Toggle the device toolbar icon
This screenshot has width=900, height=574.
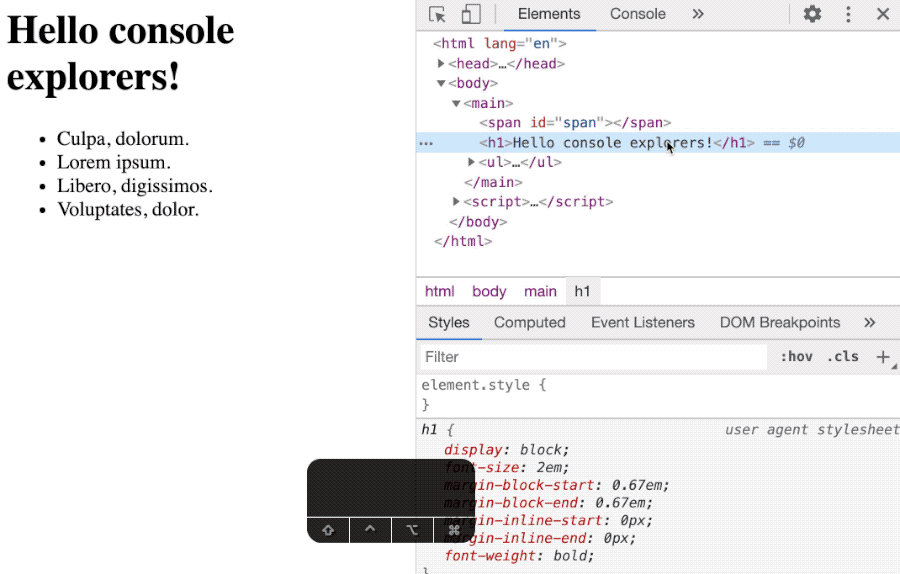click(x=470, y=14)
